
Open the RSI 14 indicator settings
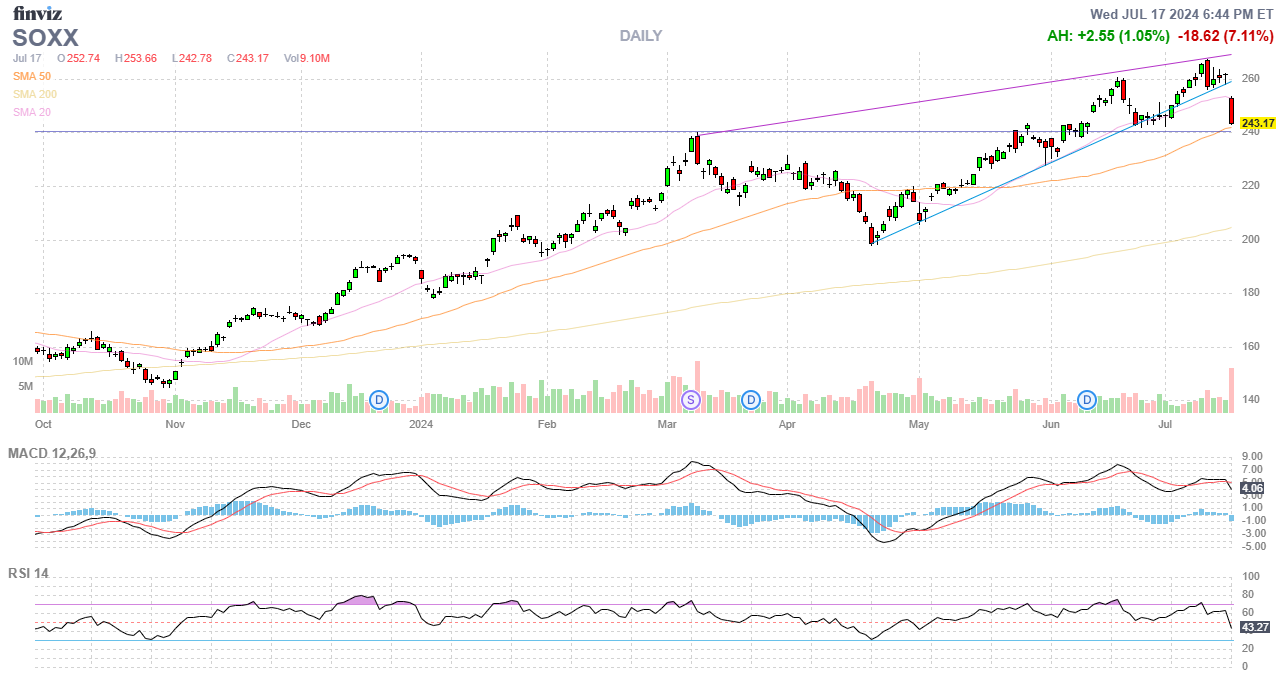28,574
